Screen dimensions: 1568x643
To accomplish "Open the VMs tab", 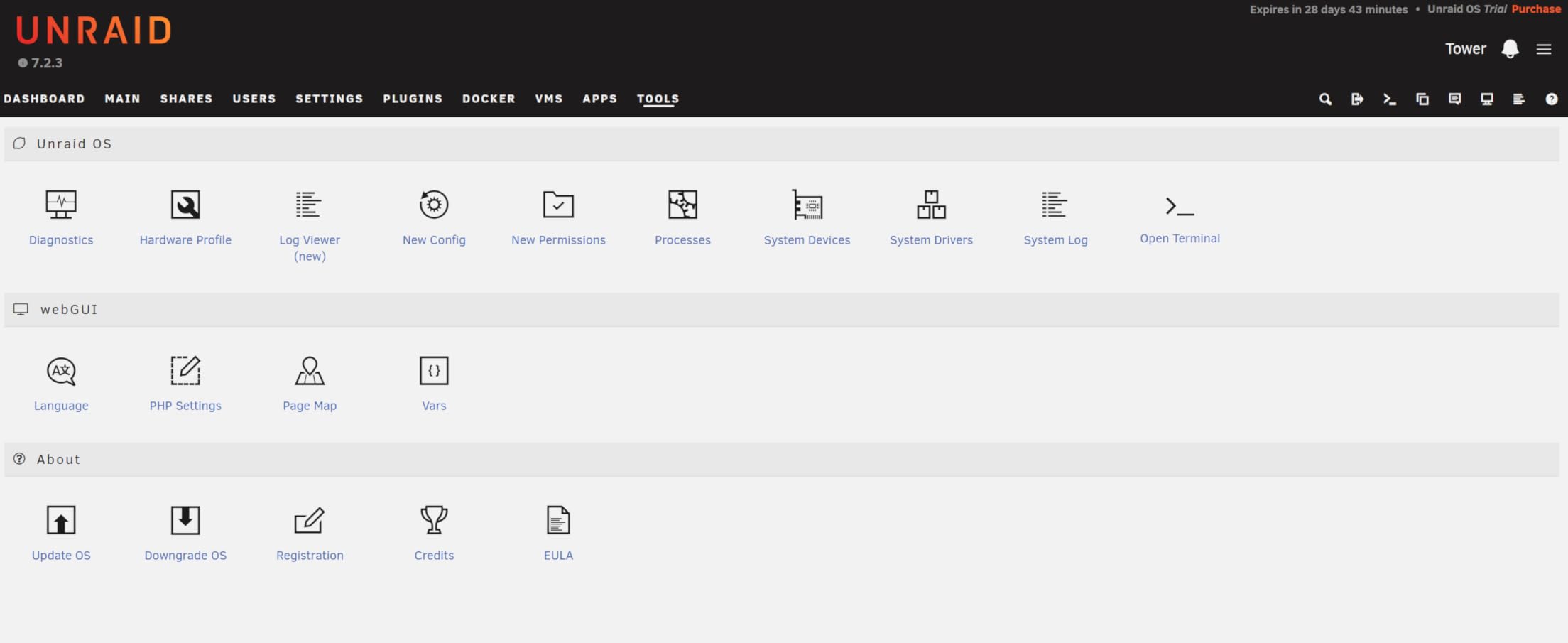I will pos(549,99).
